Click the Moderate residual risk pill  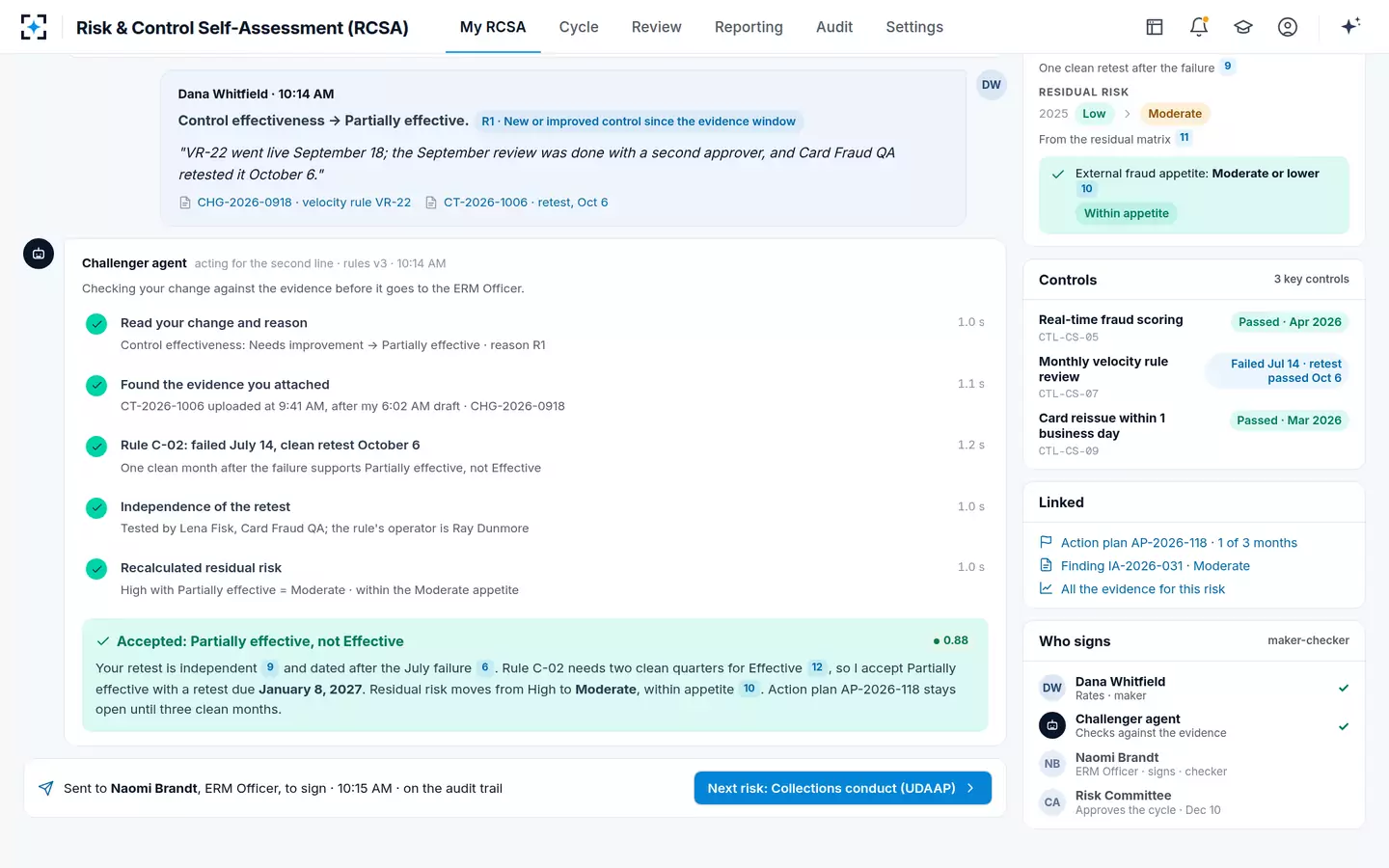coord(1175,114)
